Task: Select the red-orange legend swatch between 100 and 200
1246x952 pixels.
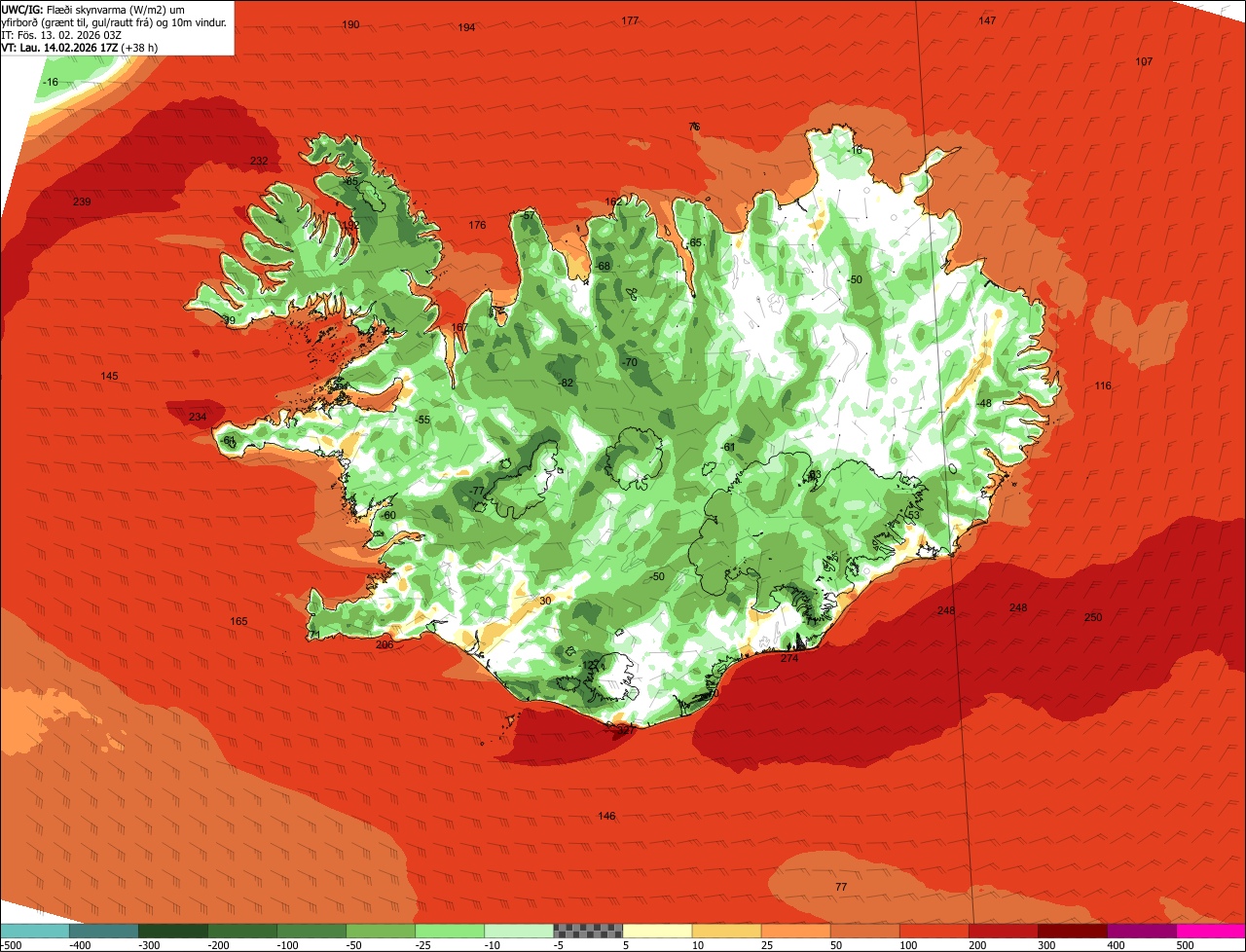Action: 934,931
